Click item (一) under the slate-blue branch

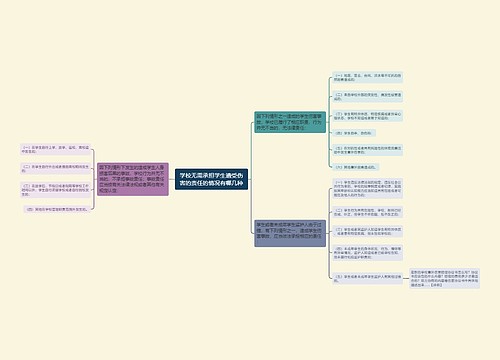point(368,188)
